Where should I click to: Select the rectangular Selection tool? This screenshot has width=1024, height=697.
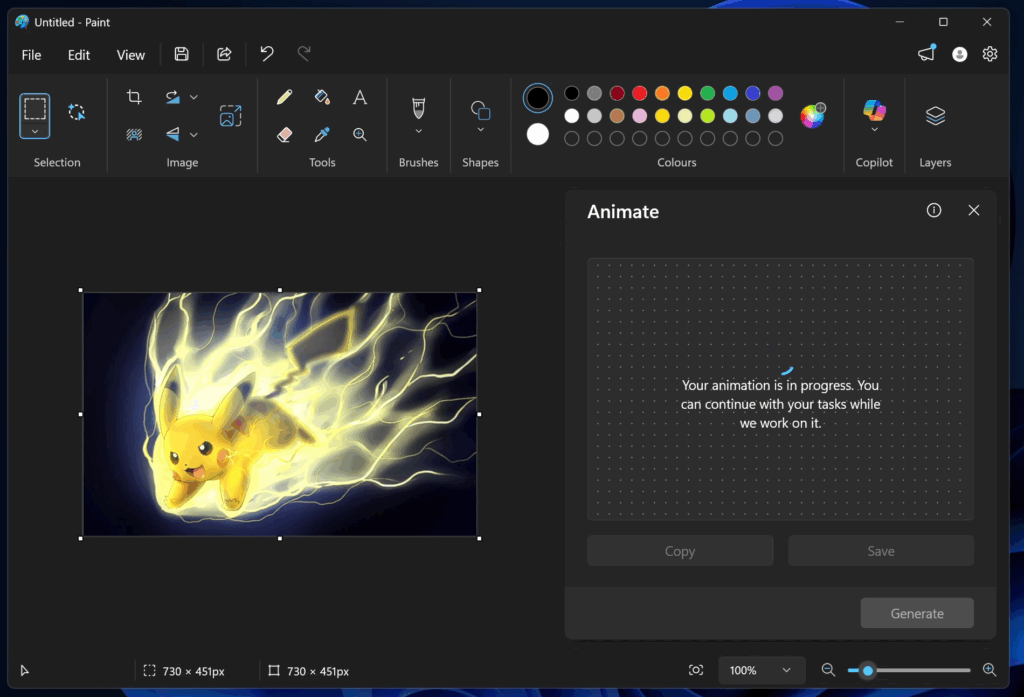tap(35, 108)
